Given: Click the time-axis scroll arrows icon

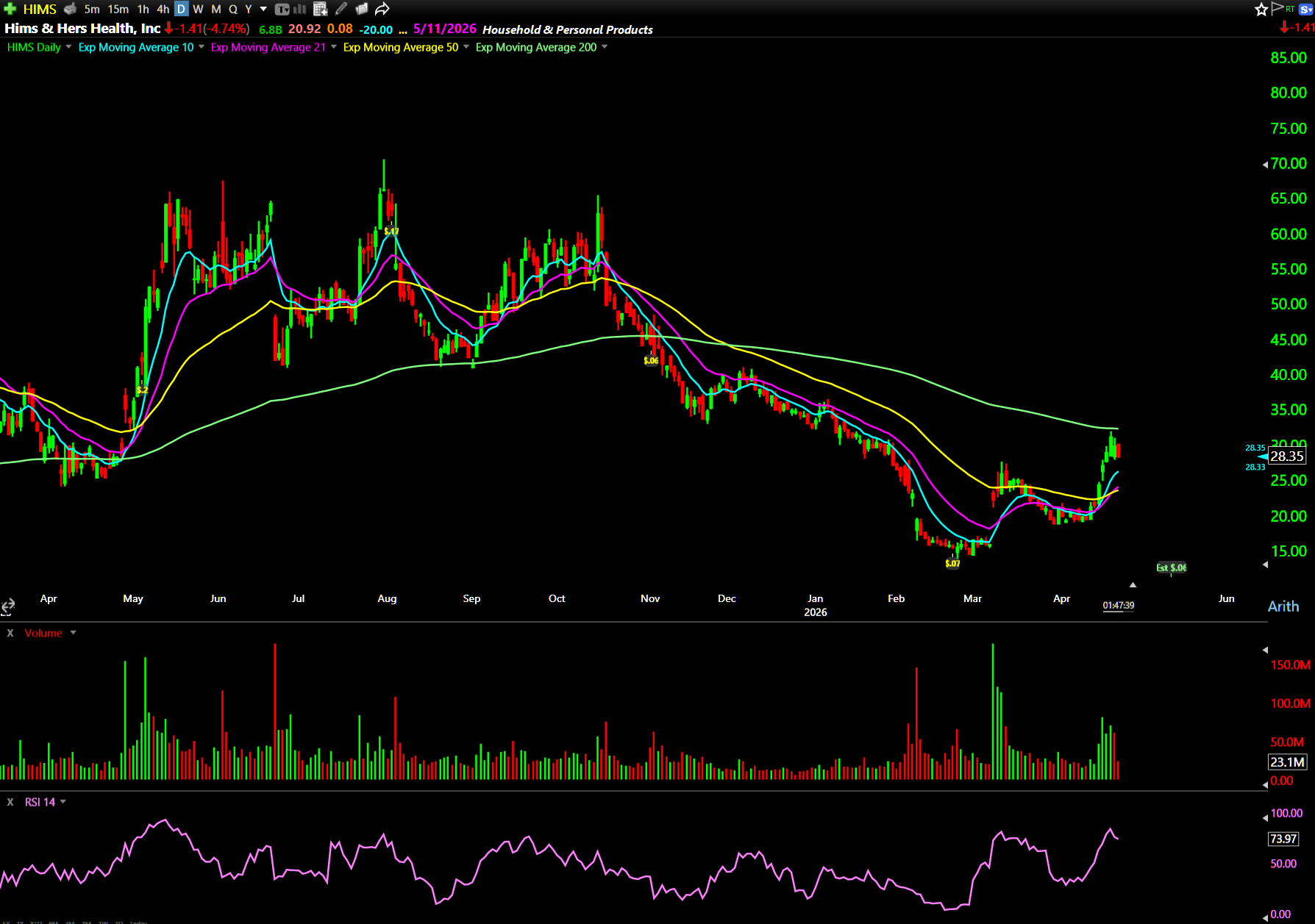Looking at the screenshot, I should [8, 606].
